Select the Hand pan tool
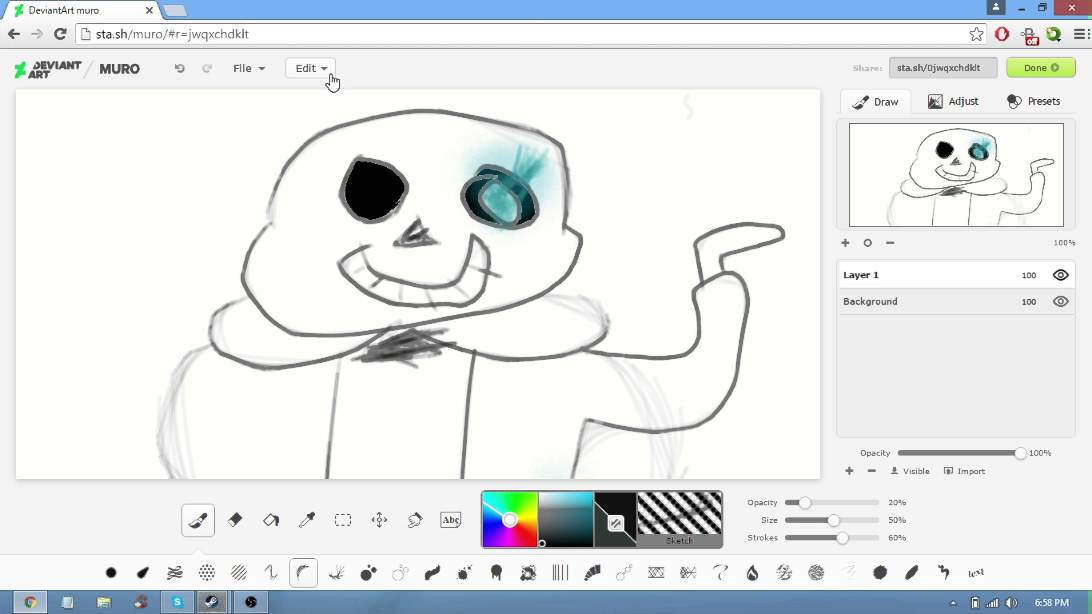 (415, 519)
